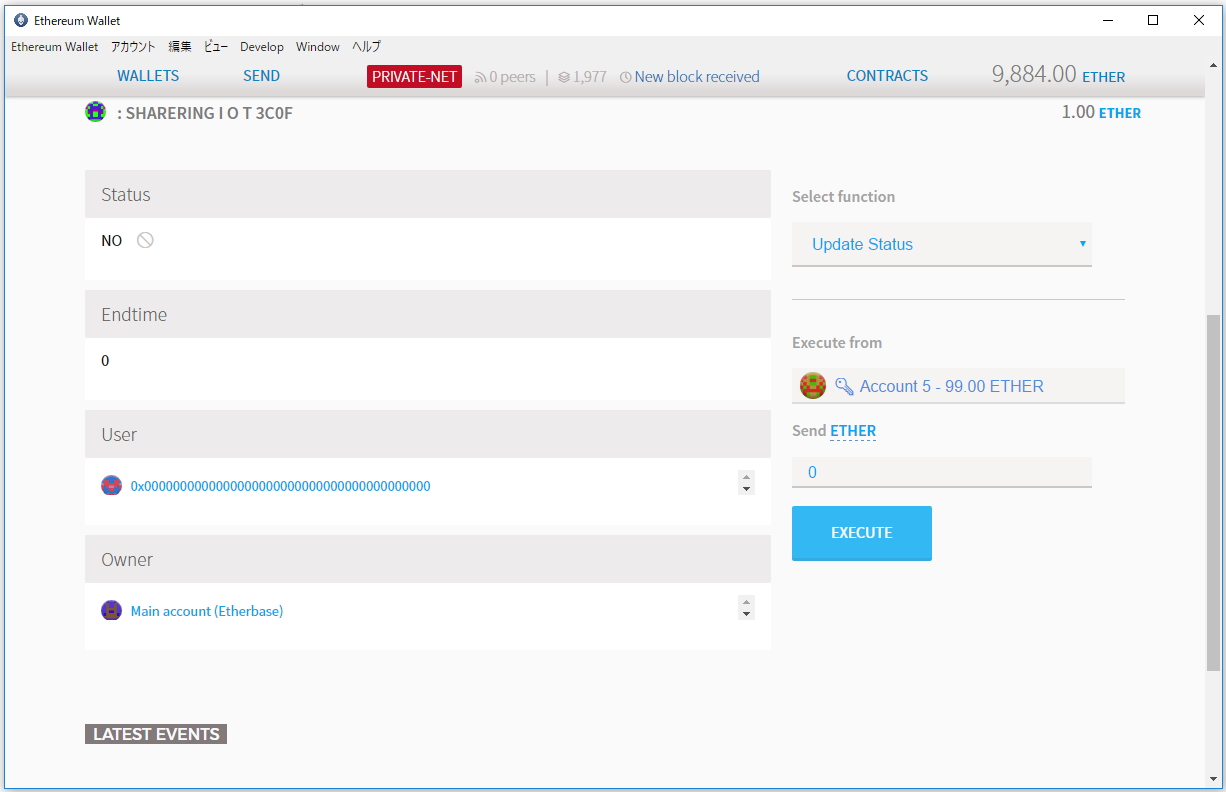The width and height of the screenshot is (1226, 792).
Task: Click the Status section header
Action: [x=428, y=194]
